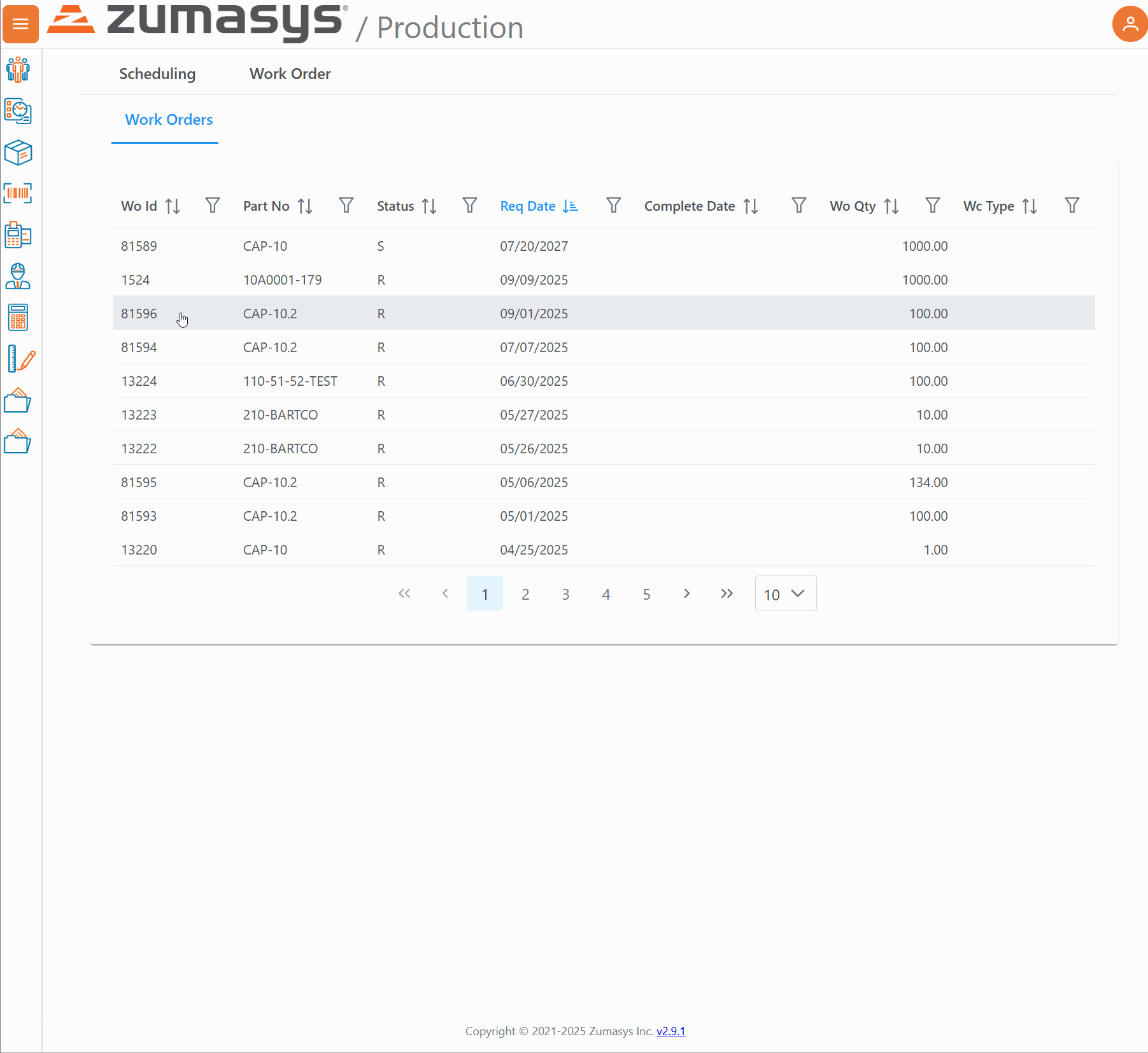Viewport: 1148px width, 1053px height.
Task: Toggle sorting on the Wo Qty column
Action: coord(891,206)
